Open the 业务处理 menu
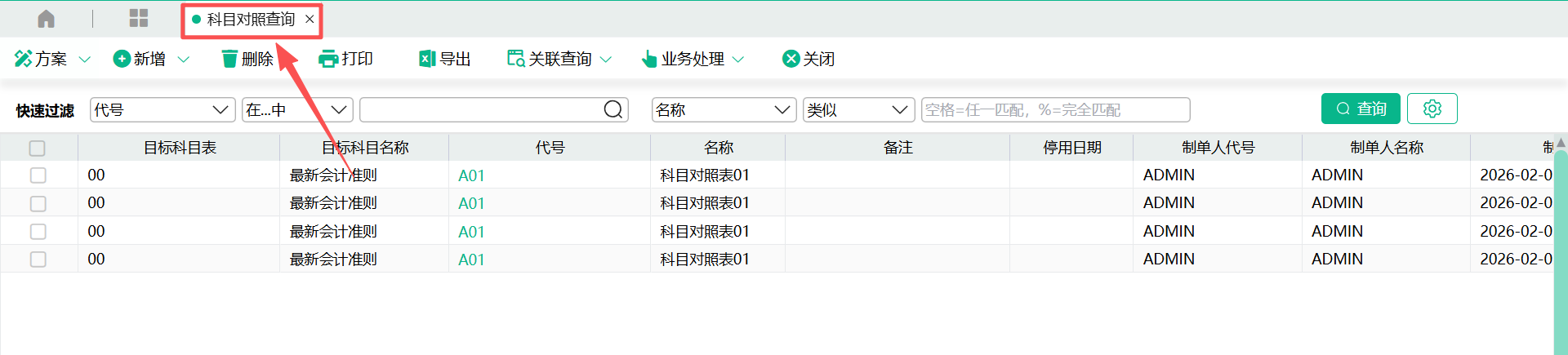Screen dimensions: 1568x355 [x=692, y=59]
